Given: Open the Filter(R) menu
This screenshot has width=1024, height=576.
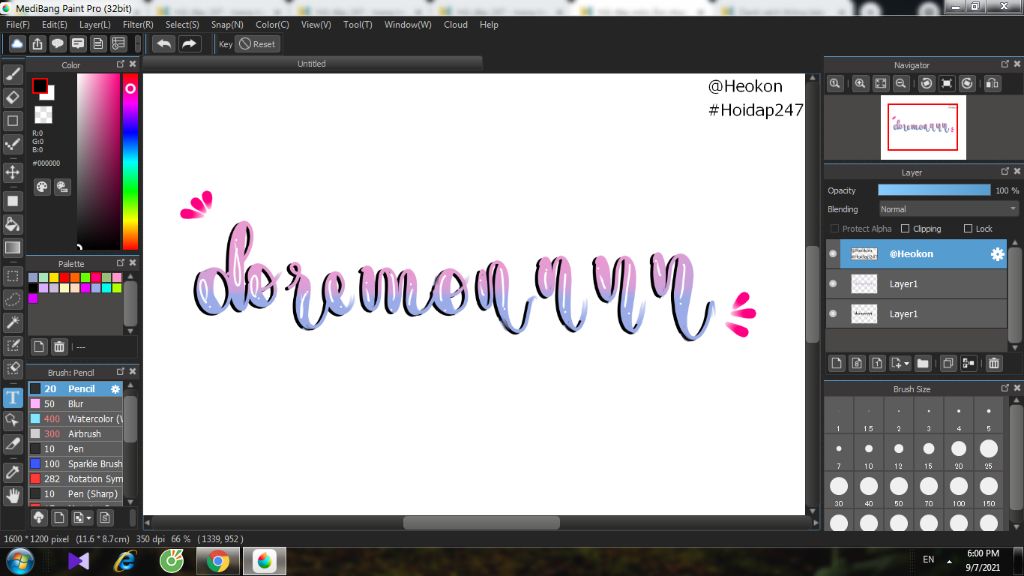Looking at the screenshot, I should 138,25.
